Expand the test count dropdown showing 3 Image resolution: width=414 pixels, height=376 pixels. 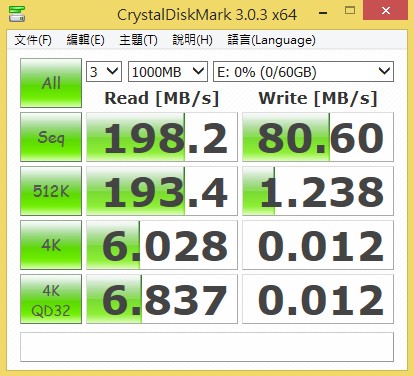104,72
